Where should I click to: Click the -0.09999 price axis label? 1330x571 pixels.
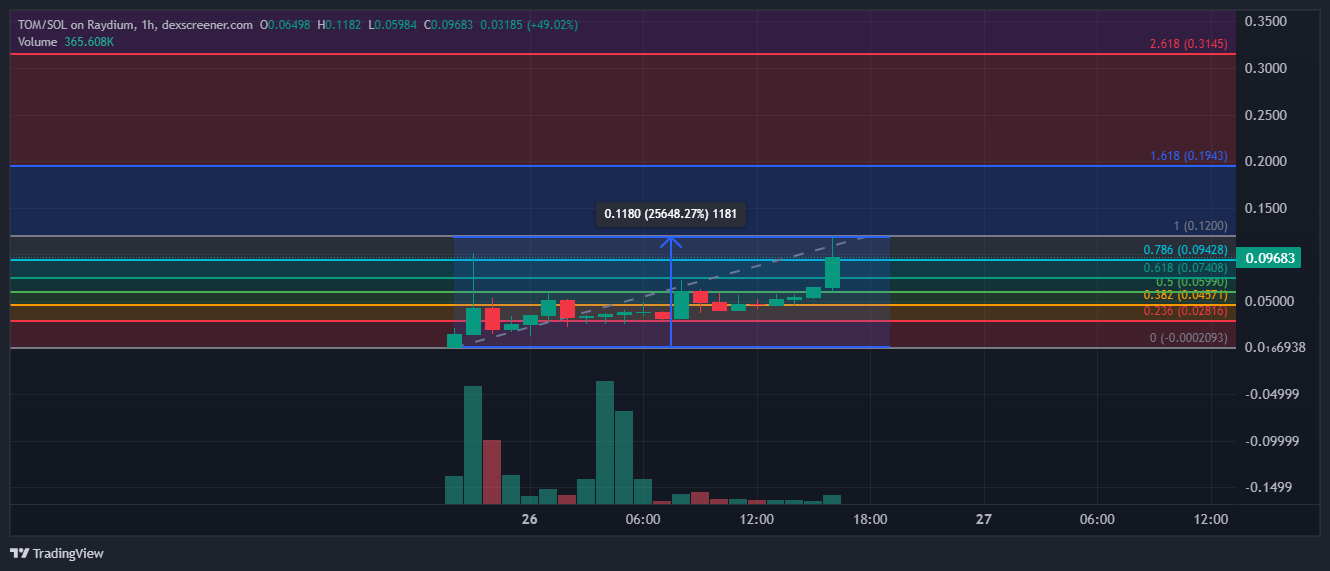point(1271,441)
